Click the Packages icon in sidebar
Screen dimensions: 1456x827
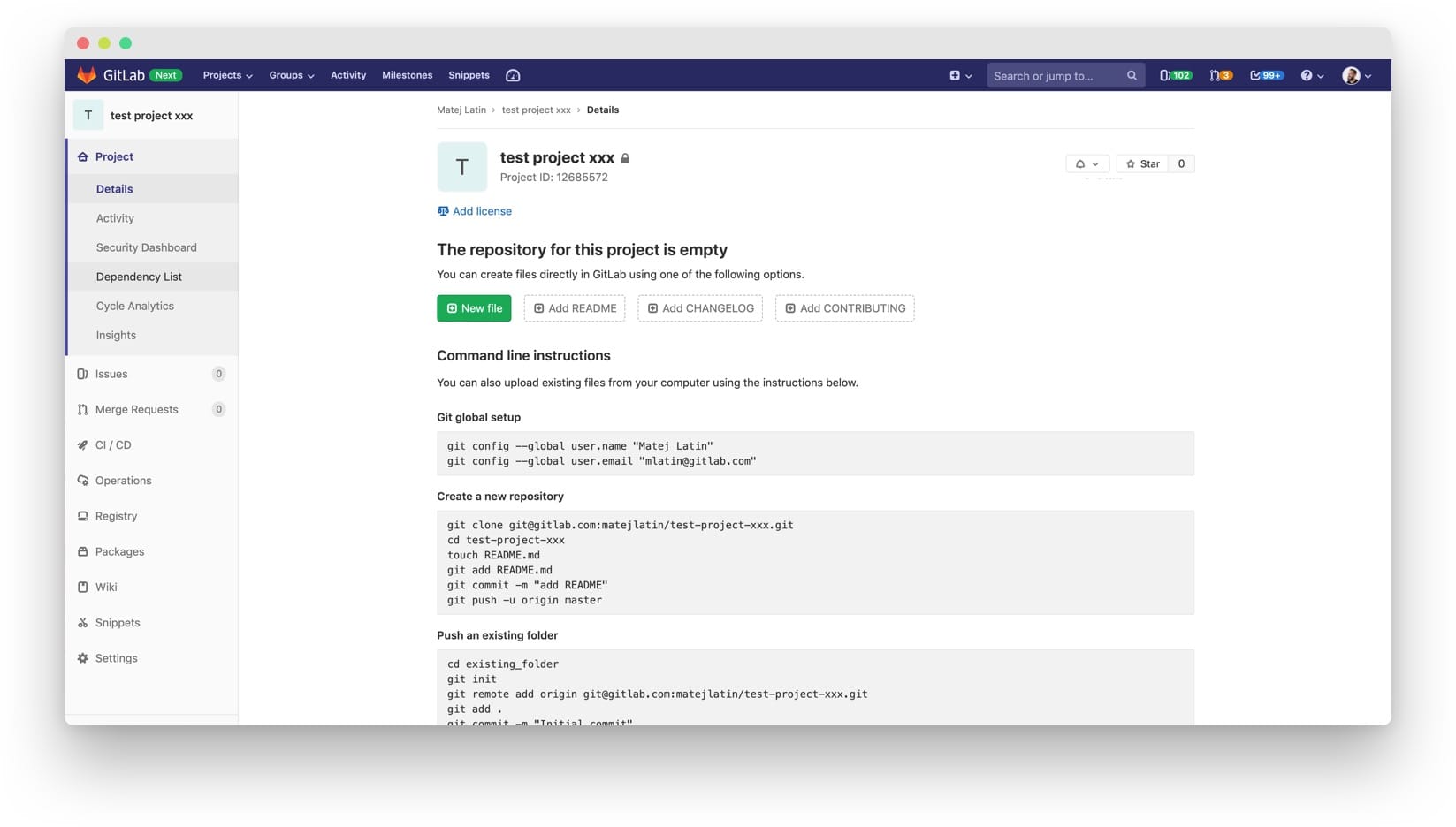click(x=82, y=551)
